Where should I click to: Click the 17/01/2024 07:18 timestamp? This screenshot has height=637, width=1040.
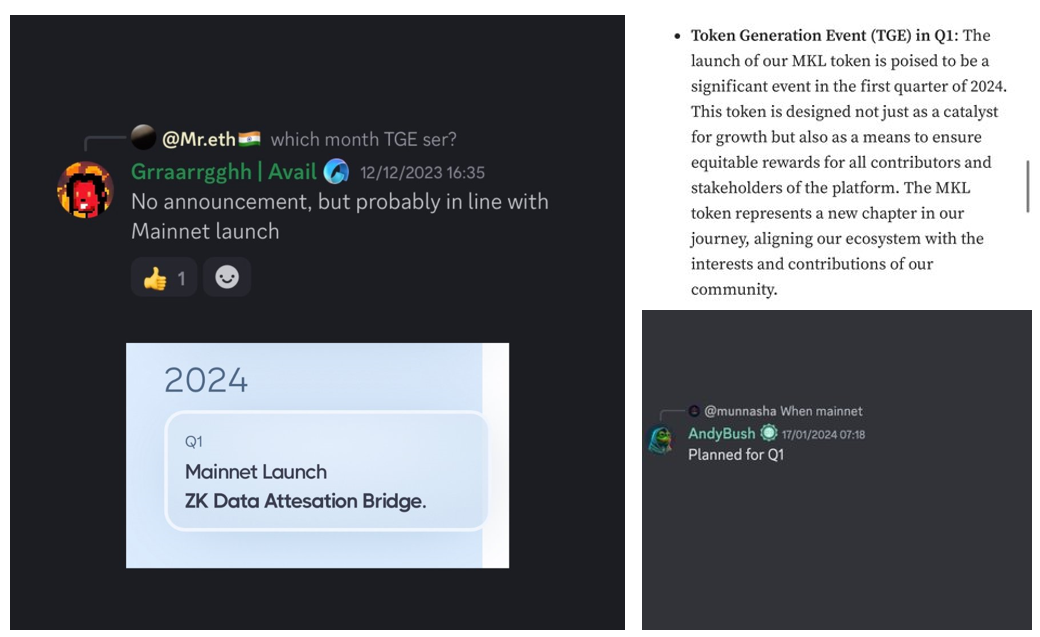[x=823, y=435]
